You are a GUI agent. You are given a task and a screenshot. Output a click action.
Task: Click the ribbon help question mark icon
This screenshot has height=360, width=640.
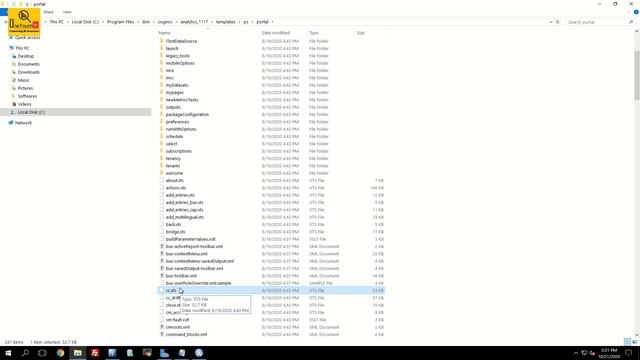pos(636,12)
